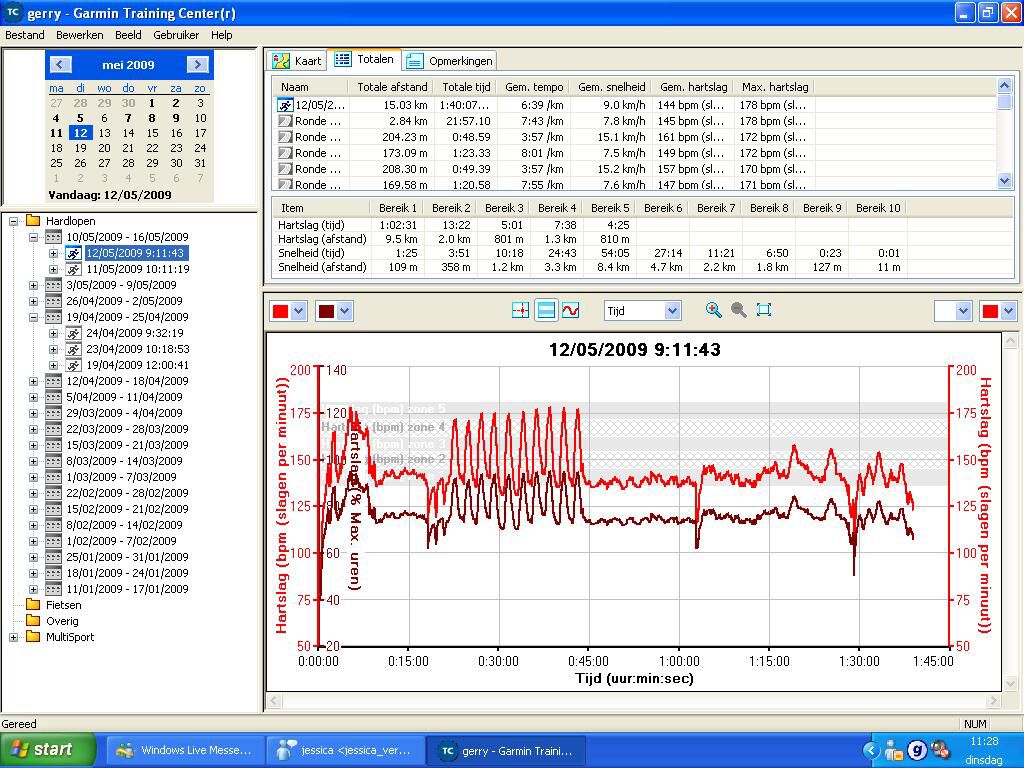Go to previous month in calendar
Viewport: 1024px width, 768px height.
click(60, 65)
